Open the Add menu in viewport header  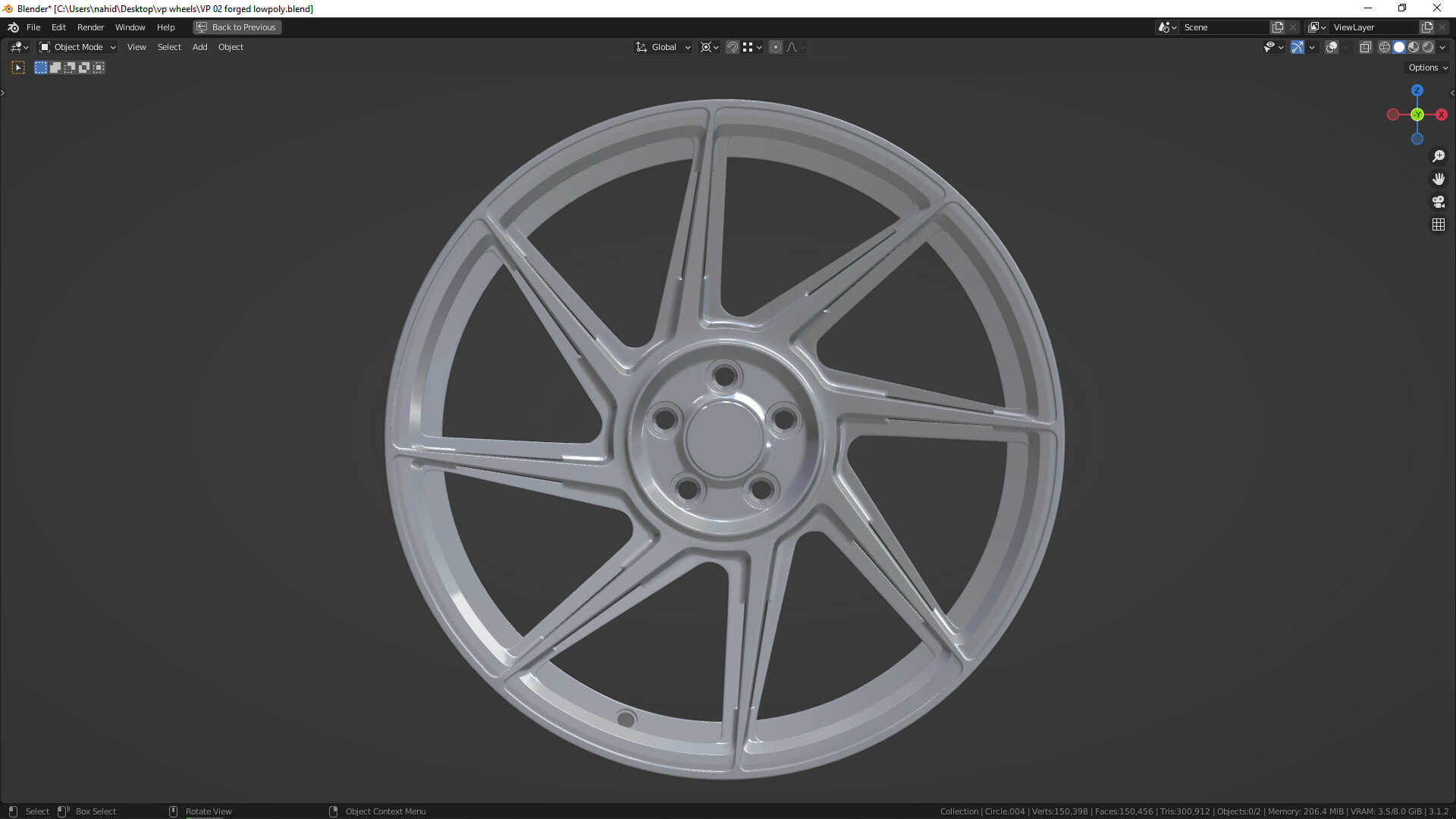tap(199, 47)
